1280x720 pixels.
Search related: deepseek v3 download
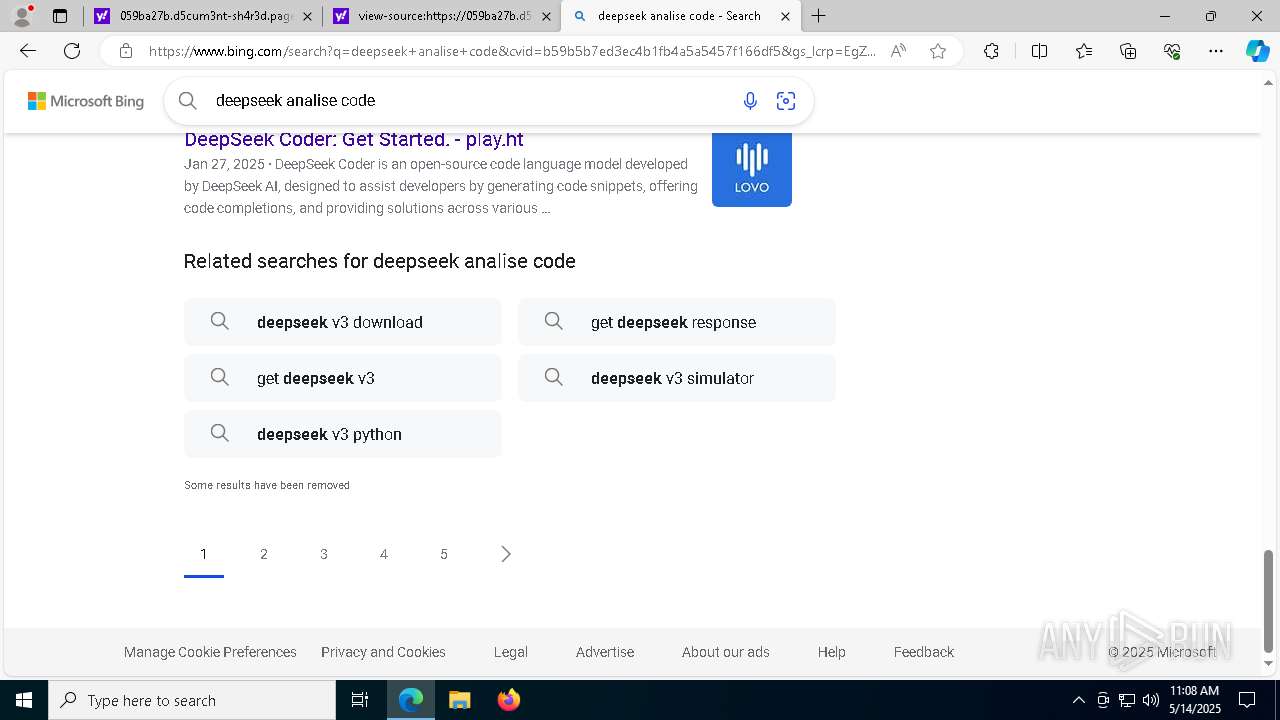point(343,322)
